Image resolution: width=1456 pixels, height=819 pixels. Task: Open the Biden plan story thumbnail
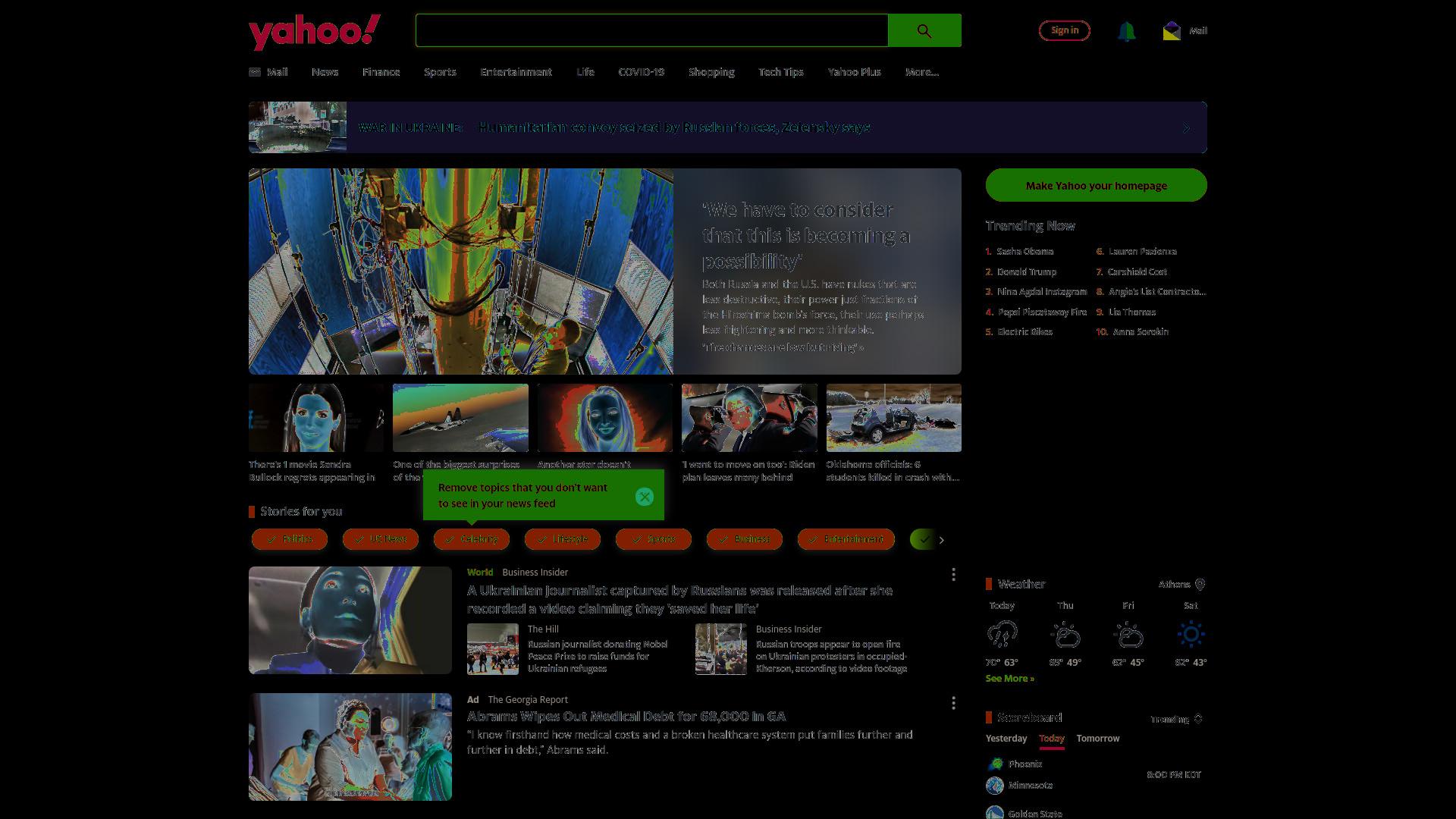749,418
